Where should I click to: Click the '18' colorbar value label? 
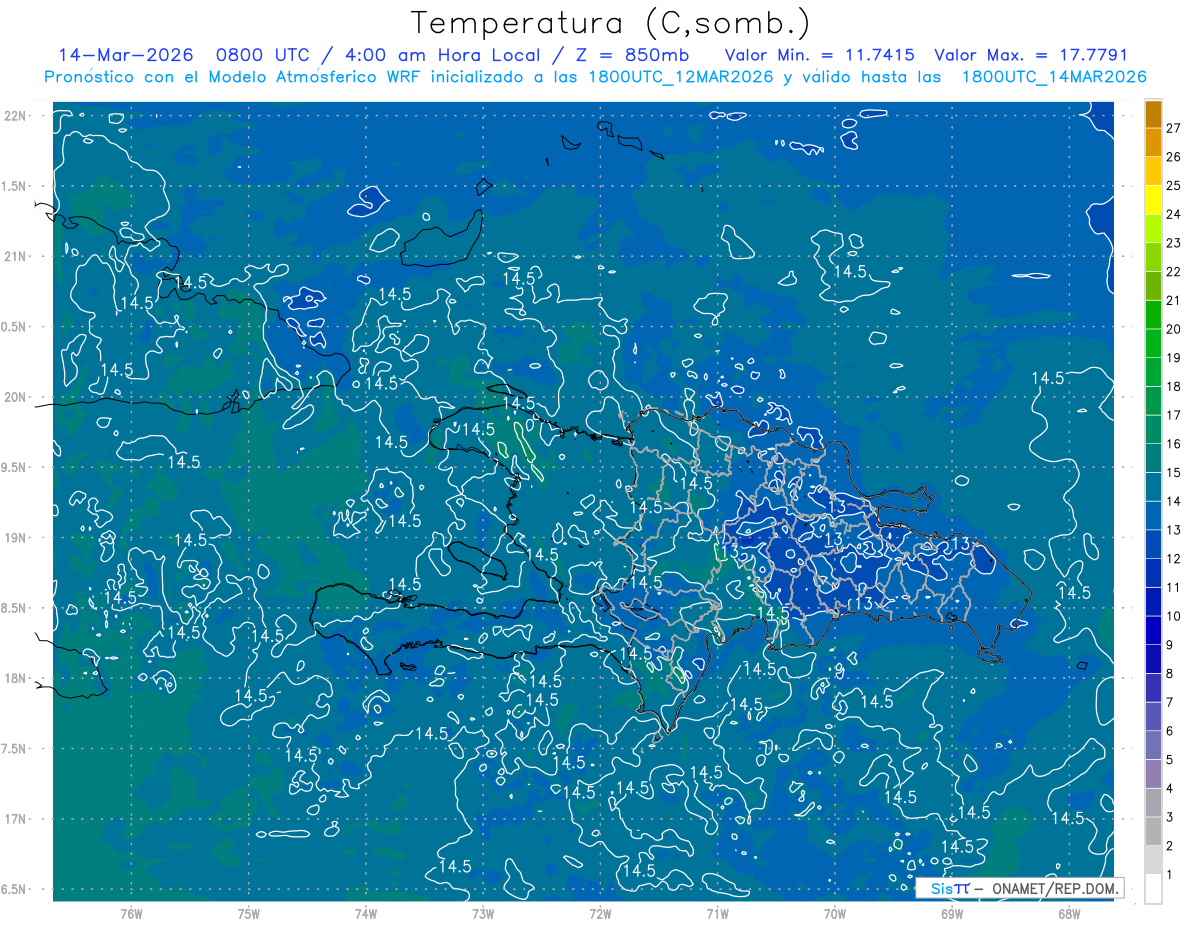(1174, 386)
